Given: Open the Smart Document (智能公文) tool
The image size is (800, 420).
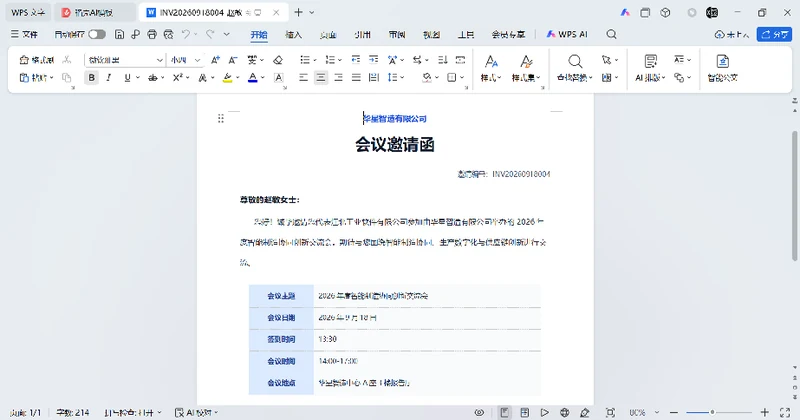Looking at the screenshot, I should [x=722, y=68].
